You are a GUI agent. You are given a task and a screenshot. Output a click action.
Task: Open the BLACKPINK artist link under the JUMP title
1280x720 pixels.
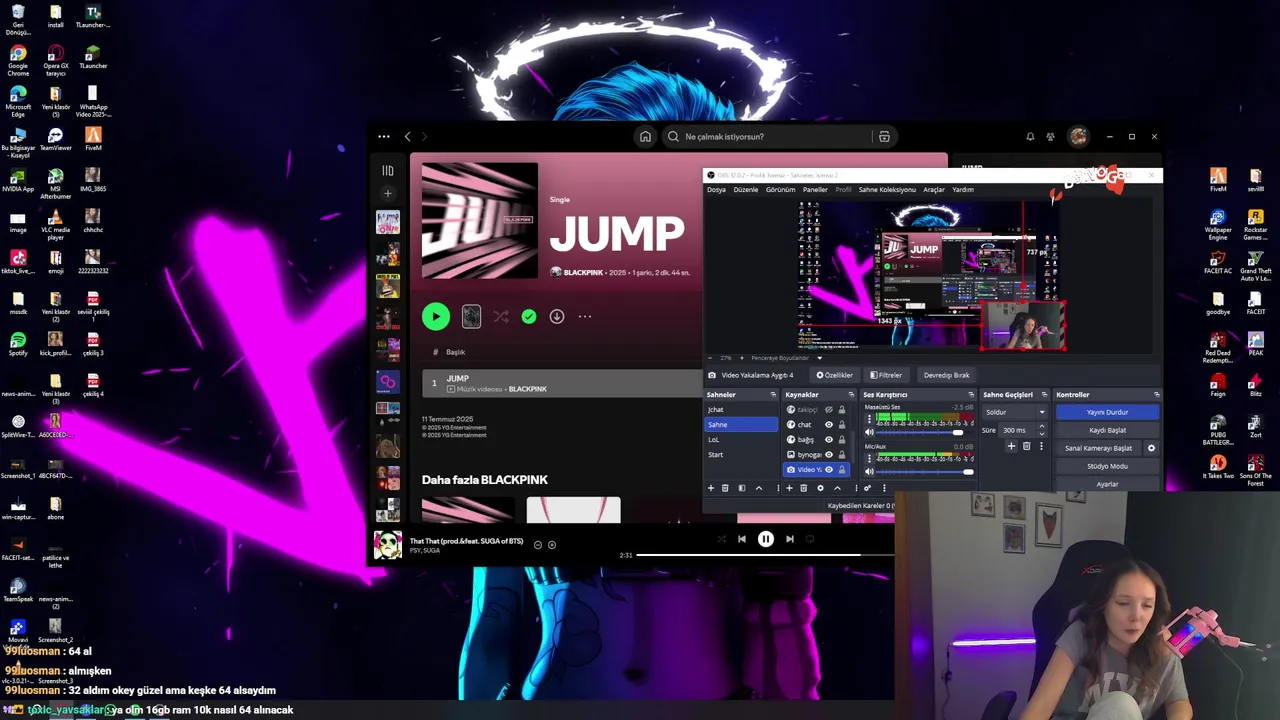click(583, 273)
